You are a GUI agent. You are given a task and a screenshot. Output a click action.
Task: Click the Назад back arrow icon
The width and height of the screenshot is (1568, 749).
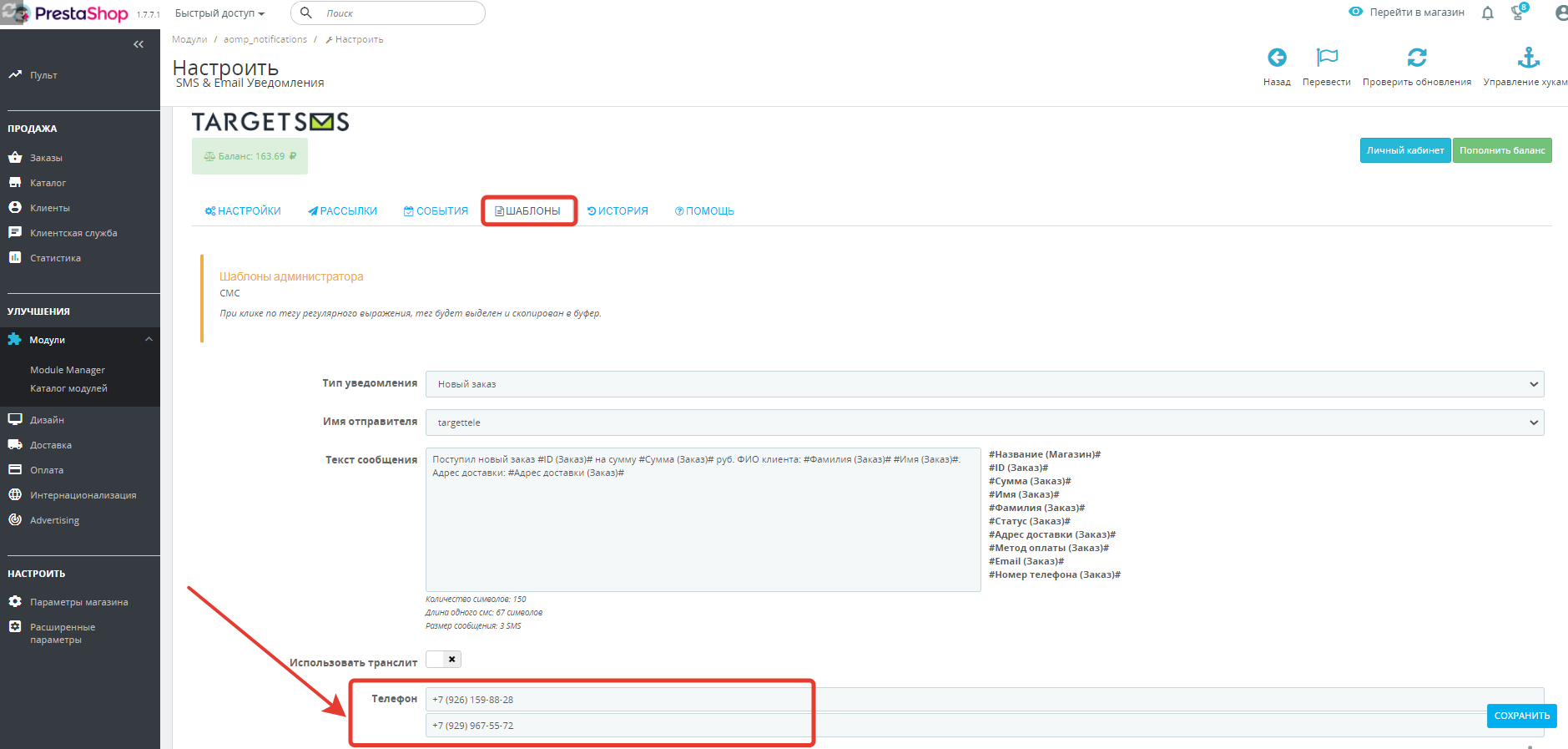[x=1277, y=57]
